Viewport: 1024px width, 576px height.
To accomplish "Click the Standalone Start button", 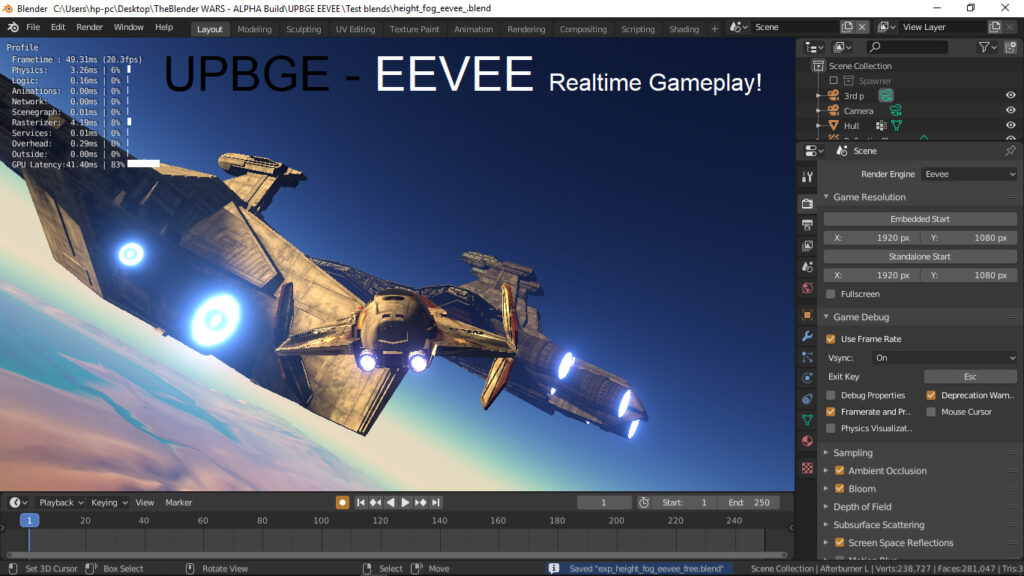I will tap(920, 257).
